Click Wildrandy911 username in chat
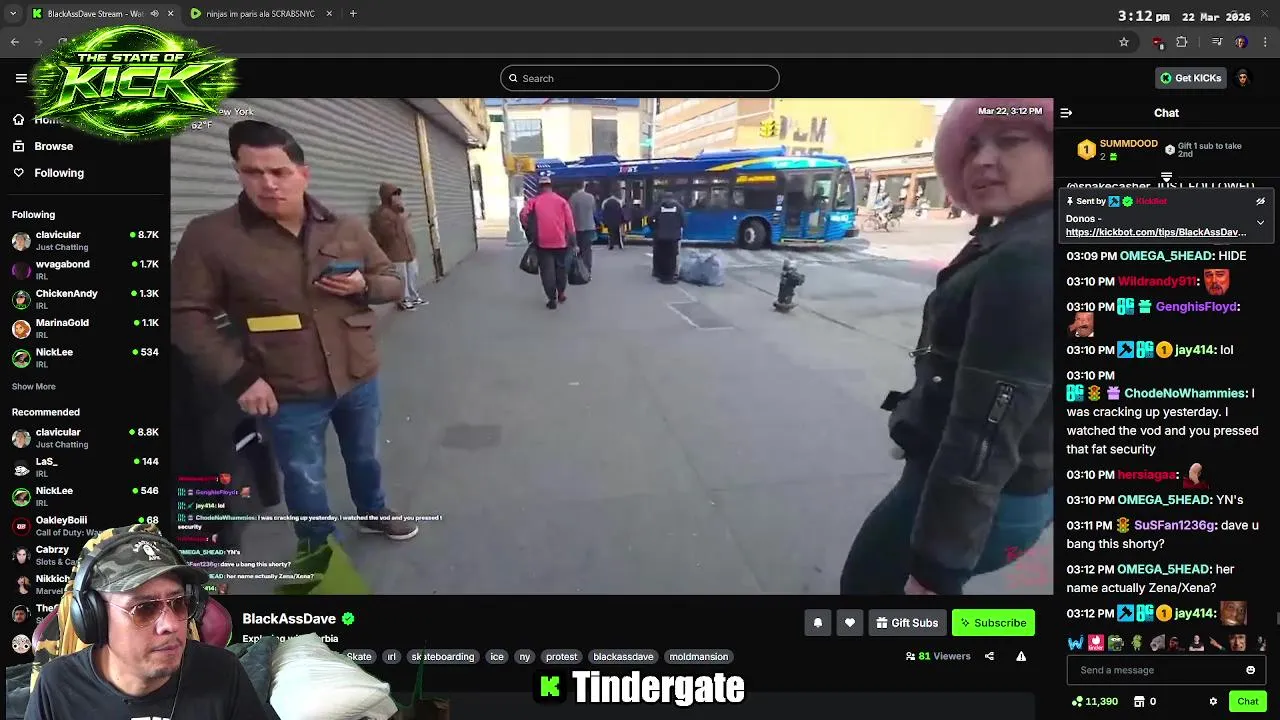This screenshot has height=720, width=1280. 1157,282
